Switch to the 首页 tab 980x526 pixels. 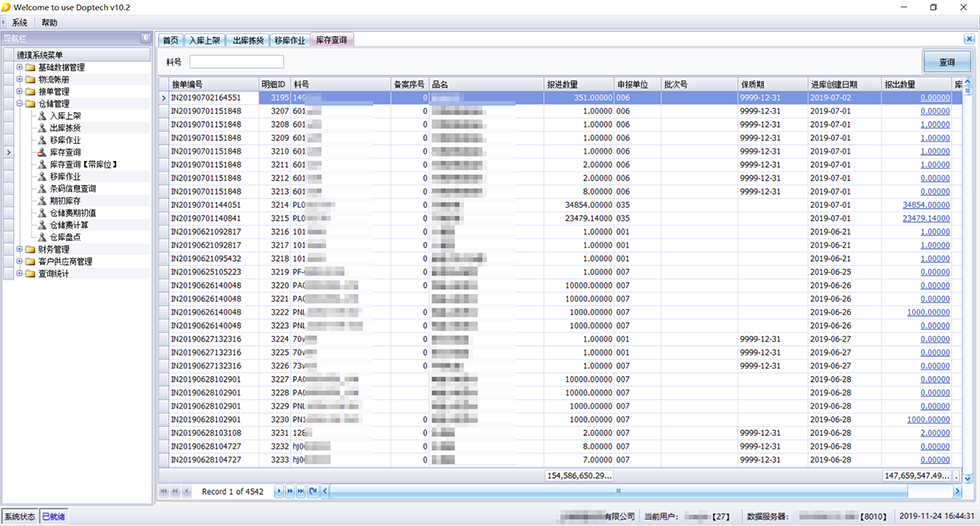pos(171,41)
